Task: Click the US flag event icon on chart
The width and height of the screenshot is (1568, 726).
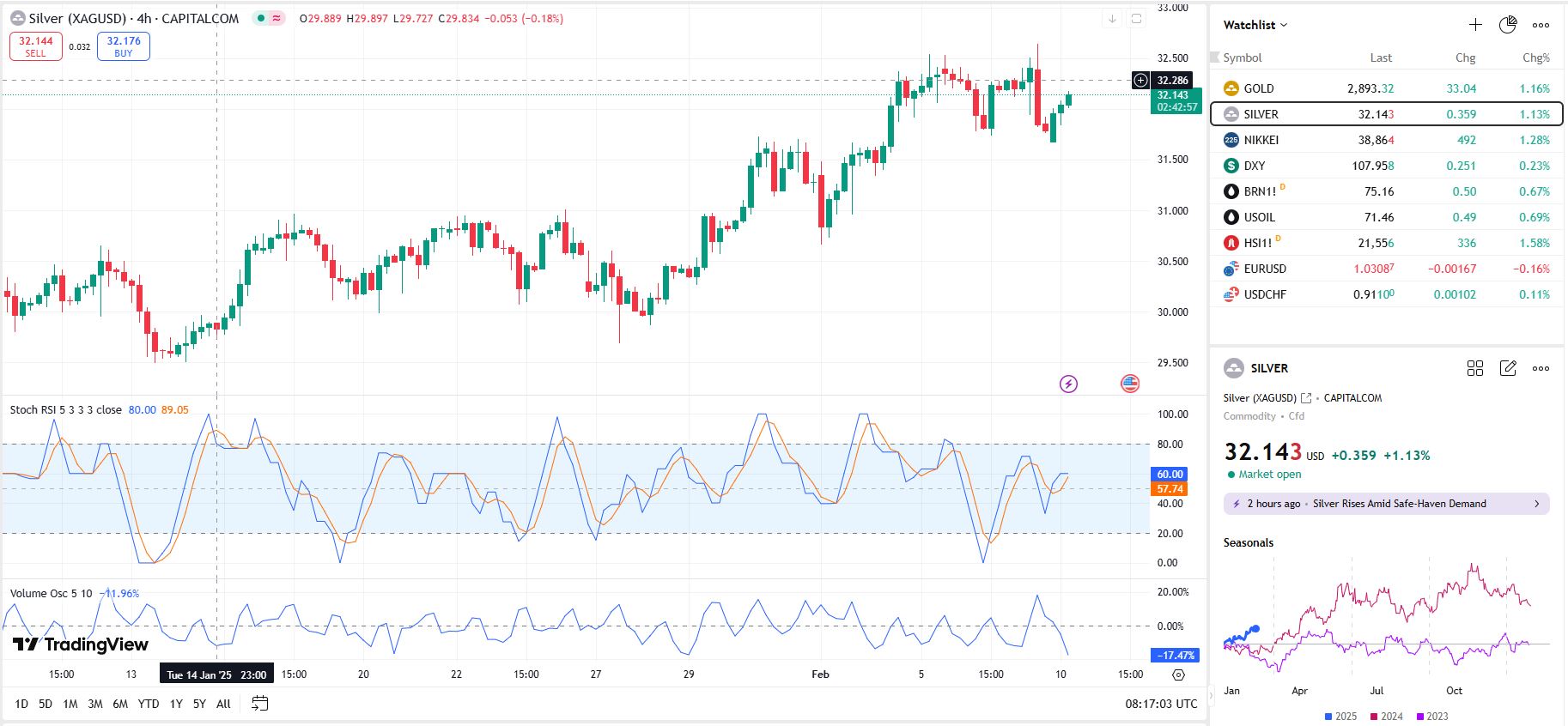Action: click(1130, 384)
